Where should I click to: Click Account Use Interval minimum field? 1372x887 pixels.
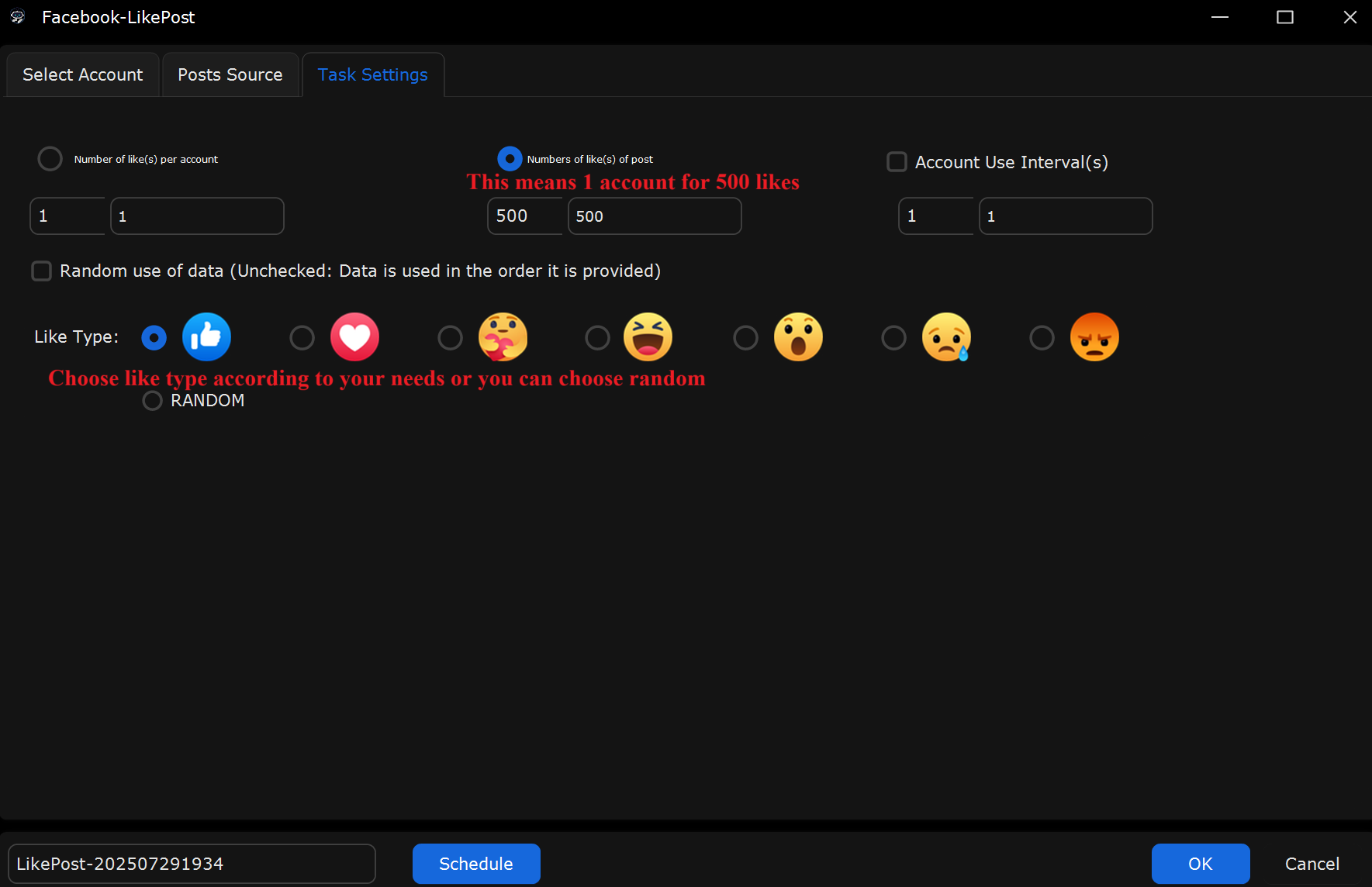point(936,216)
